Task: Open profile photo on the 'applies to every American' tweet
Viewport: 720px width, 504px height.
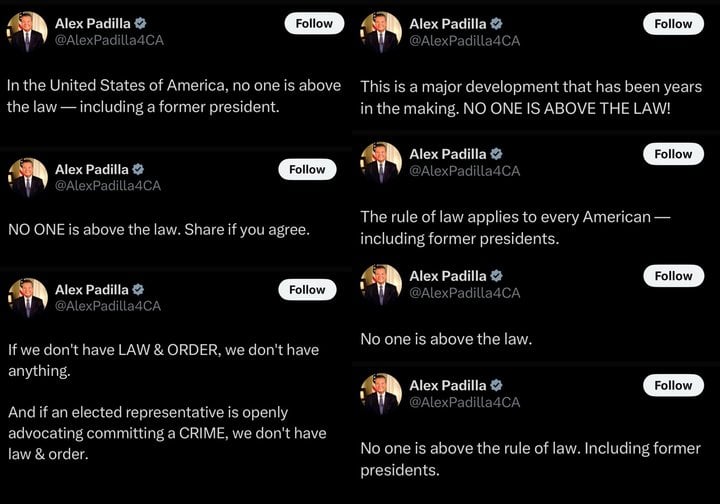Action: 381,162
